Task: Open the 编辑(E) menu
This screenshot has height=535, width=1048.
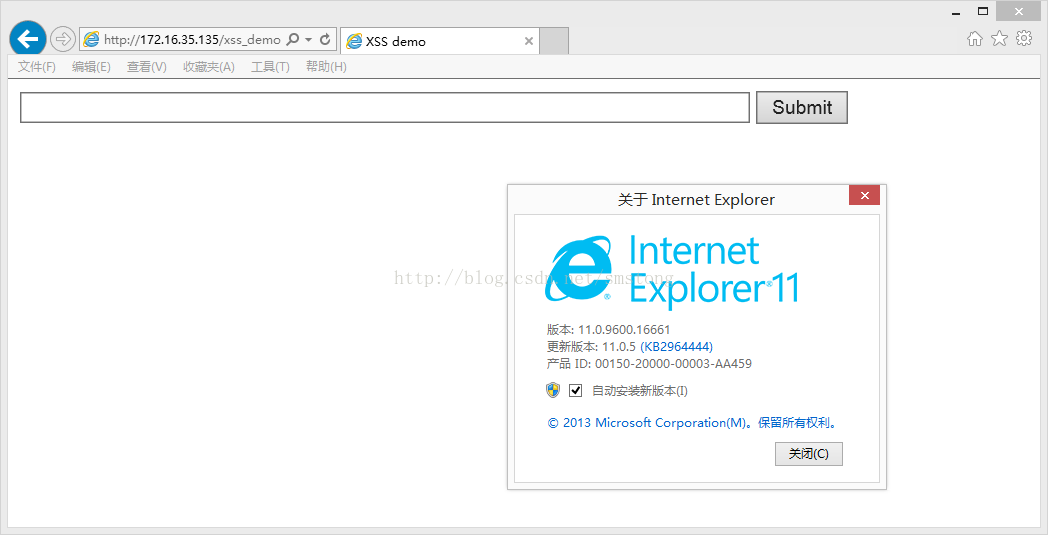Action: point(91,67)
